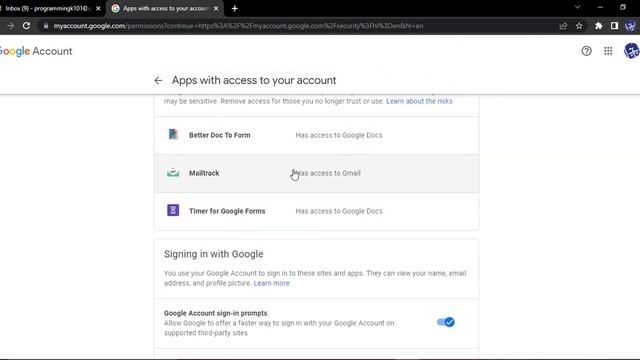This screenshot has height=360, width=640.
Task: Close the Apps with access tab
Action: [x=216, y=8]
